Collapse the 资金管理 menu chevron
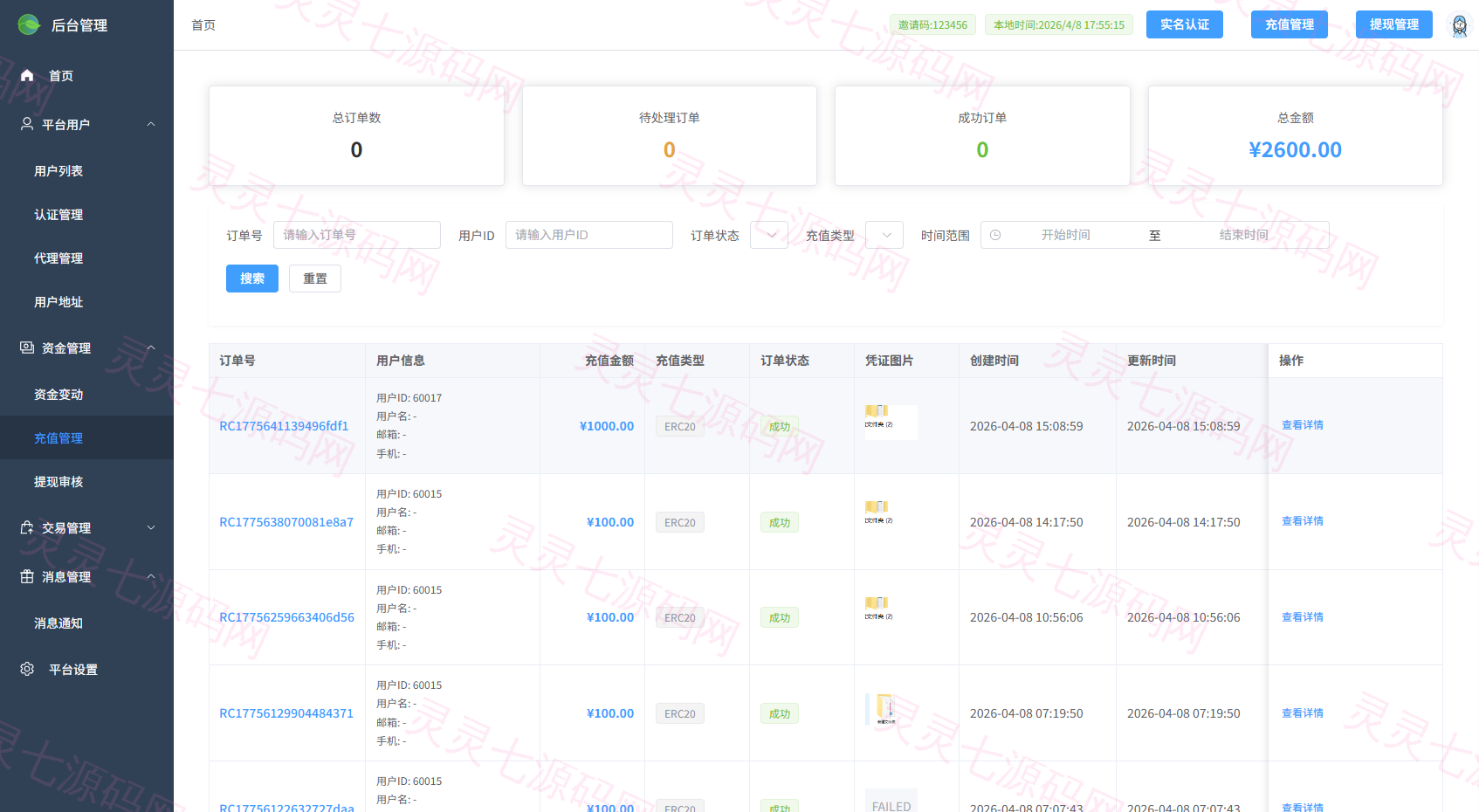Screen dimensions: 1479x812 [151, 348]
